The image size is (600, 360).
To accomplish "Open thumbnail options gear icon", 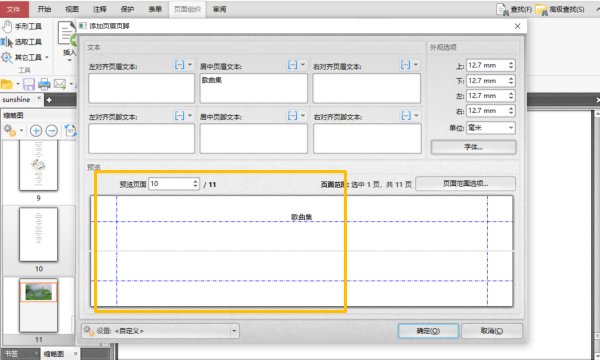I will 10,131.
